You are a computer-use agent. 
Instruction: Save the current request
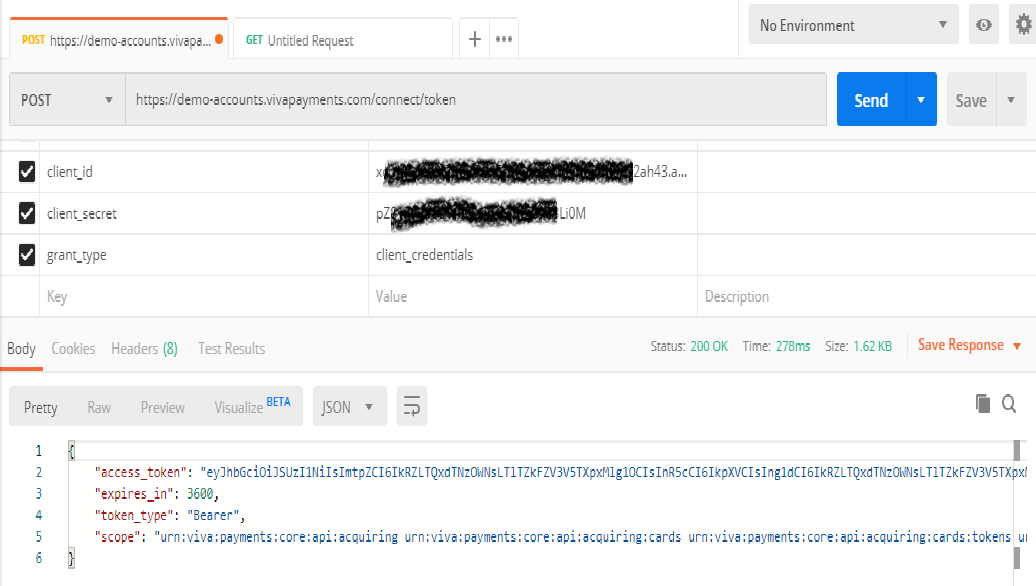970,99
